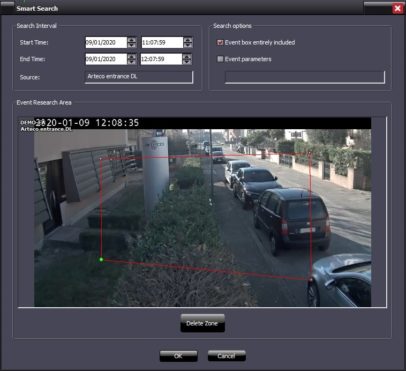
Task: Click the End Time 12:07:59 field
Action: 161,59
